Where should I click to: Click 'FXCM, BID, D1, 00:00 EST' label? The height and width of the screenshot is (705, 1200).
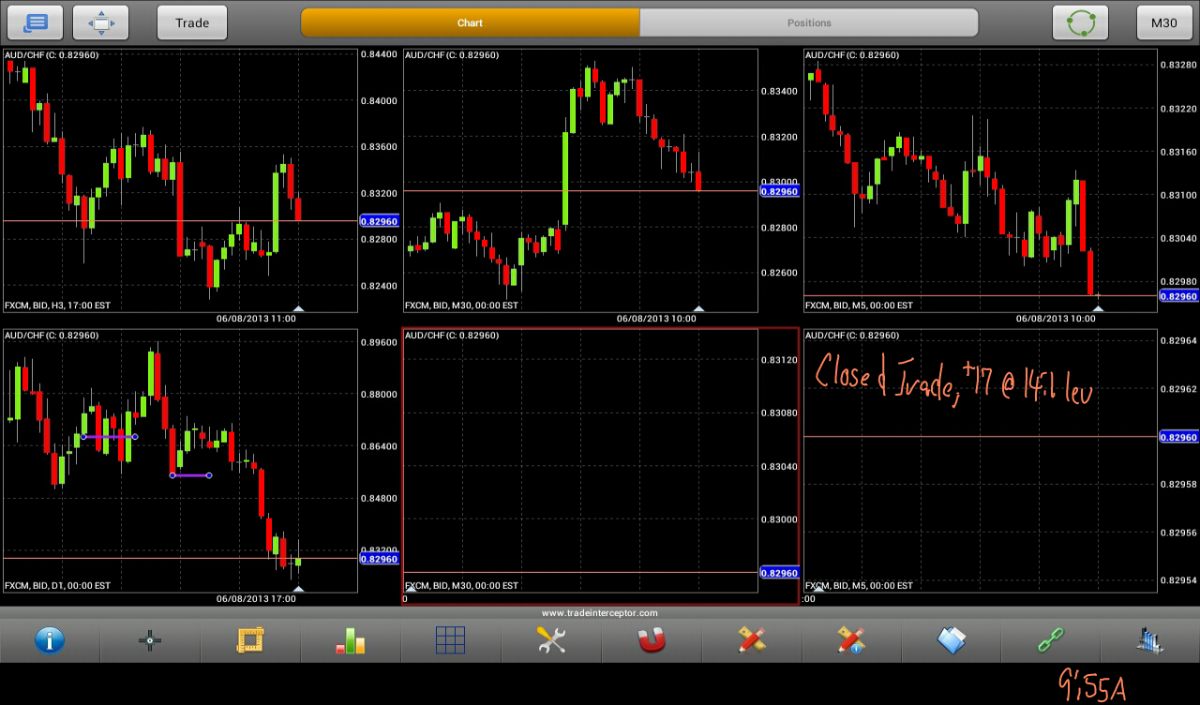tap(57, 585)
